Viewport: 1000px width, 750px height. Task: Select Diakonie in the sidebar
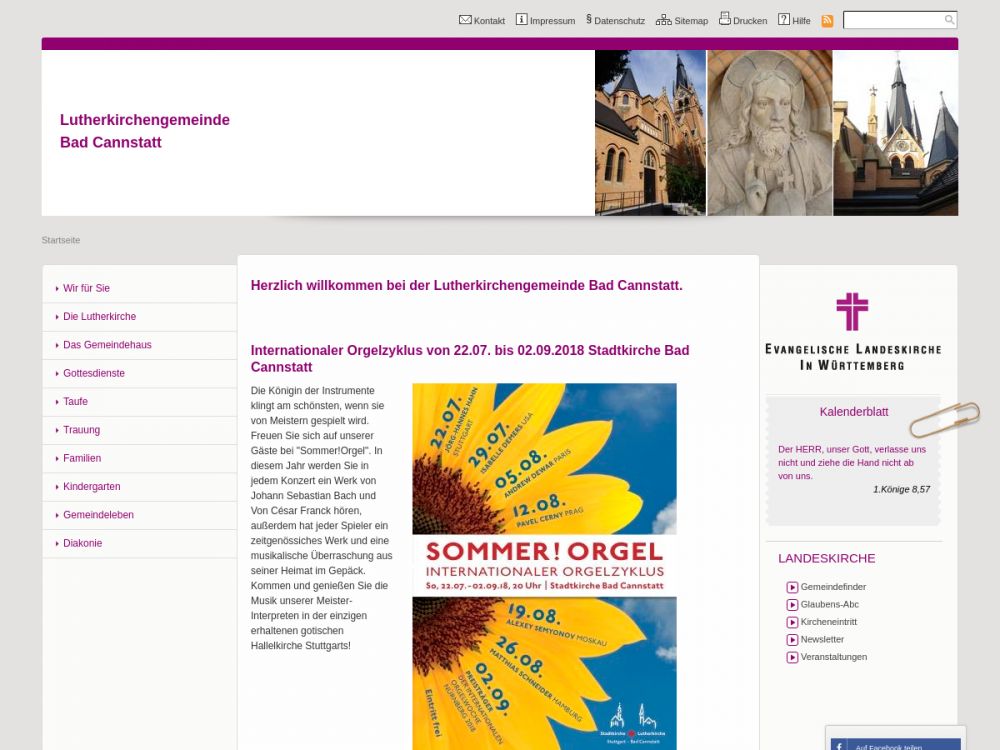[x=82, y=543]
